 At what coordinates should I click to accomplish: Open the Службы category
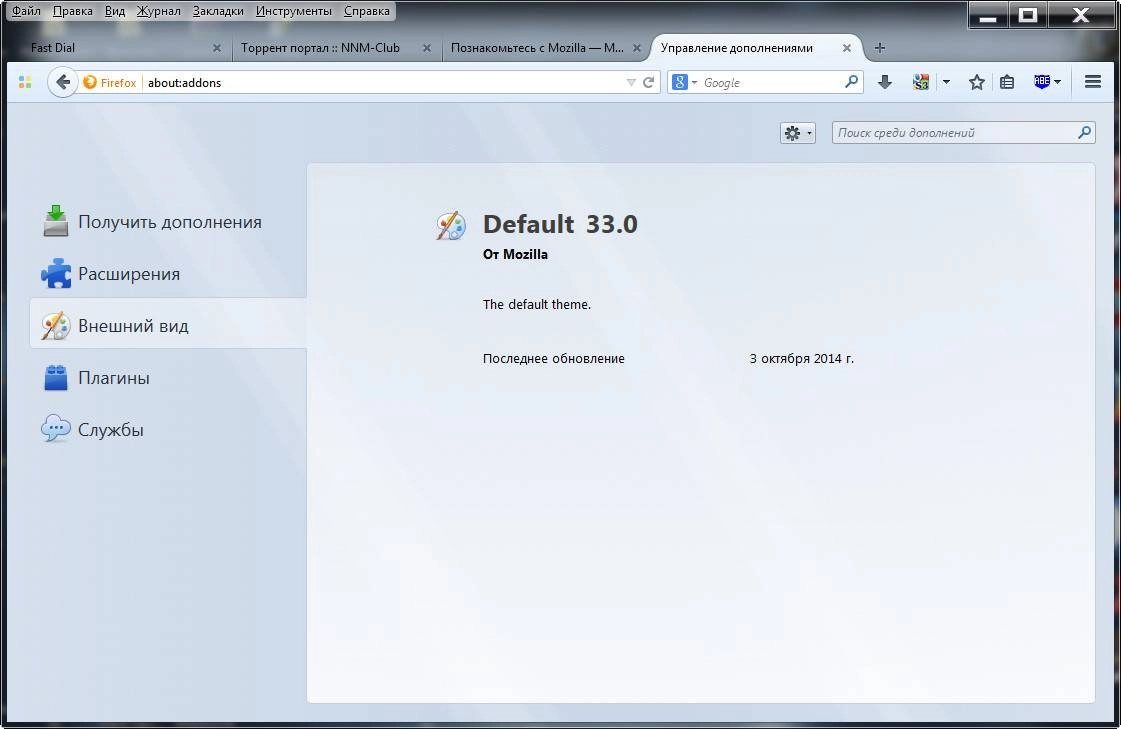(168, 430)
